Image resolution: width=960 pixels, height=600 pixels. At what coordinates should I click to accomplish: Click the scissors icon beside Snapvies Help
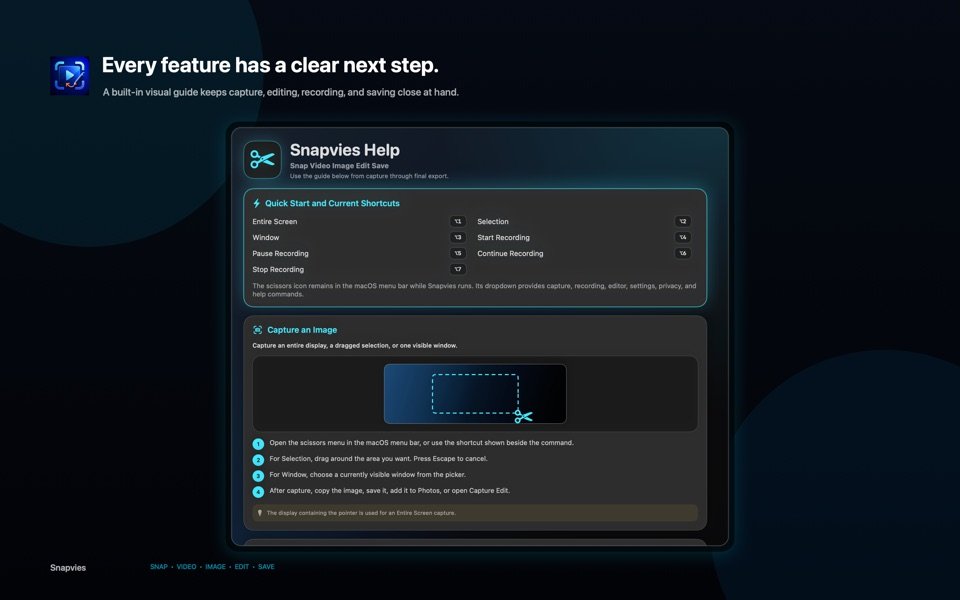263,160
